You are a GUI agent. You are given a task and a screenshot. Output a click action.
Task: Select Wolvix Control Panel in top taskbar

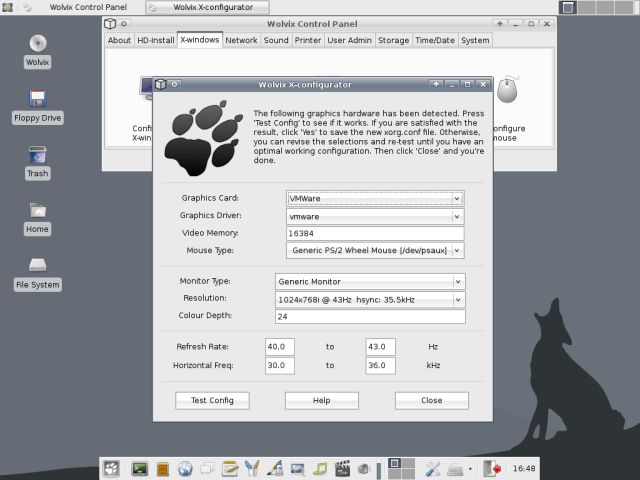[81, 7]
